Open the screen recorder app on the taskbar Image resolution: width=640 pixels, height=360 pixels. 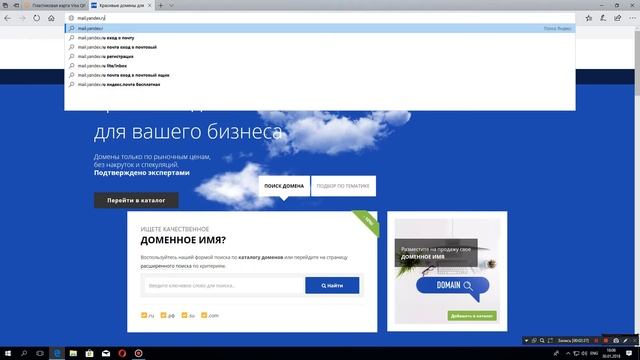138,353
